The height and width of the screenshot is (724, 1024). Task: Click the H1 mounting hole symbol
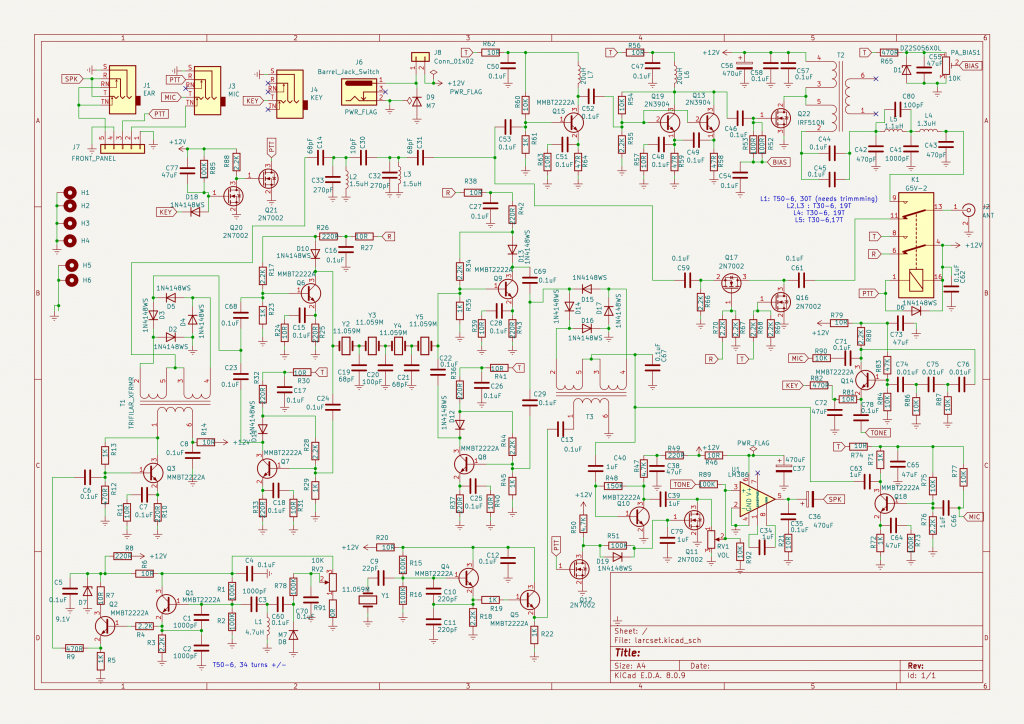pos(70,193)
